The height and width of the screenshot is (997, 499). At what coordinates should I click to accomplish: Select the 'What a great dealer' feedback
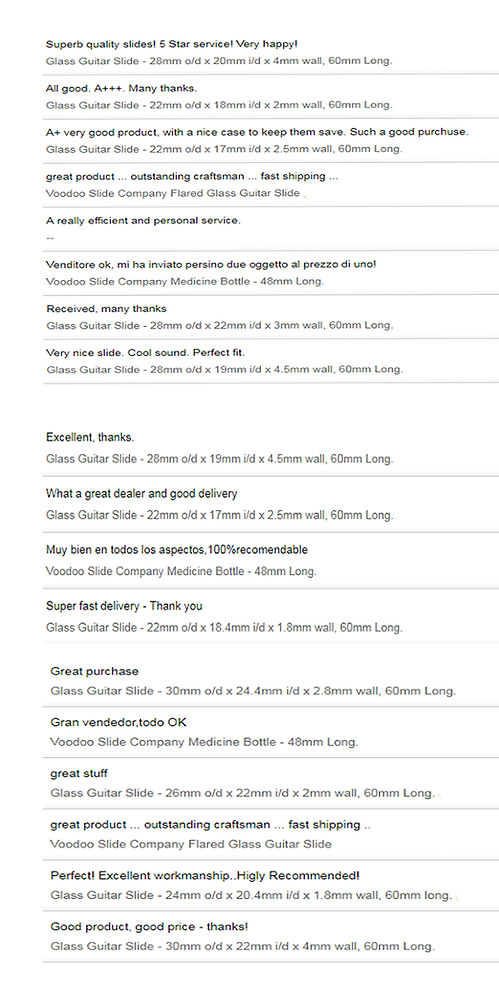point(141,493)
